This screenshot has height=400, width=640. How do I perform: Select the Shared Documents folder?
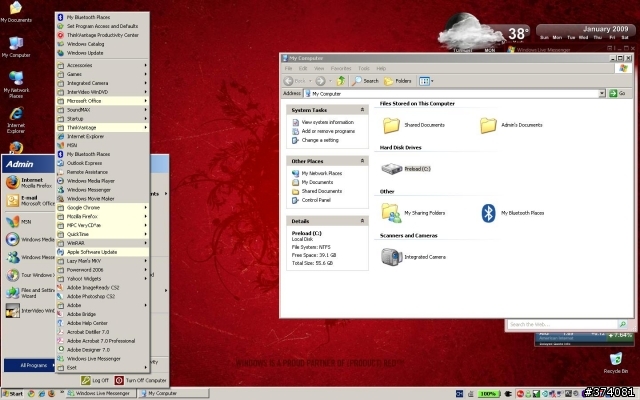[413, 125]
